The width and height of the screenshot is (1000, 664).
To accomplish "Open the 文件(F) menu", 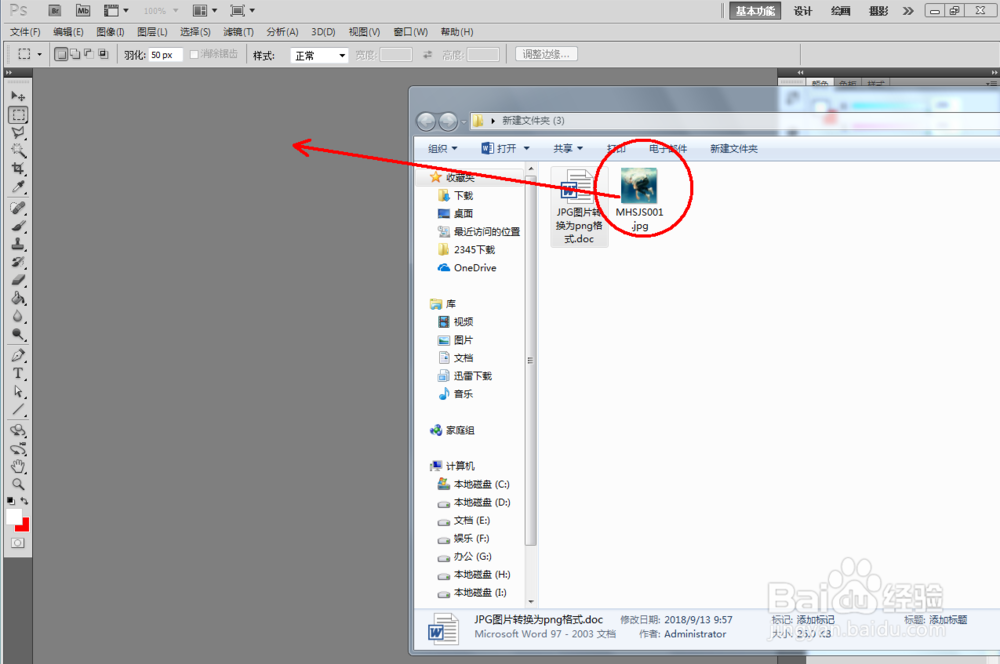I will (x=25, y=32).
